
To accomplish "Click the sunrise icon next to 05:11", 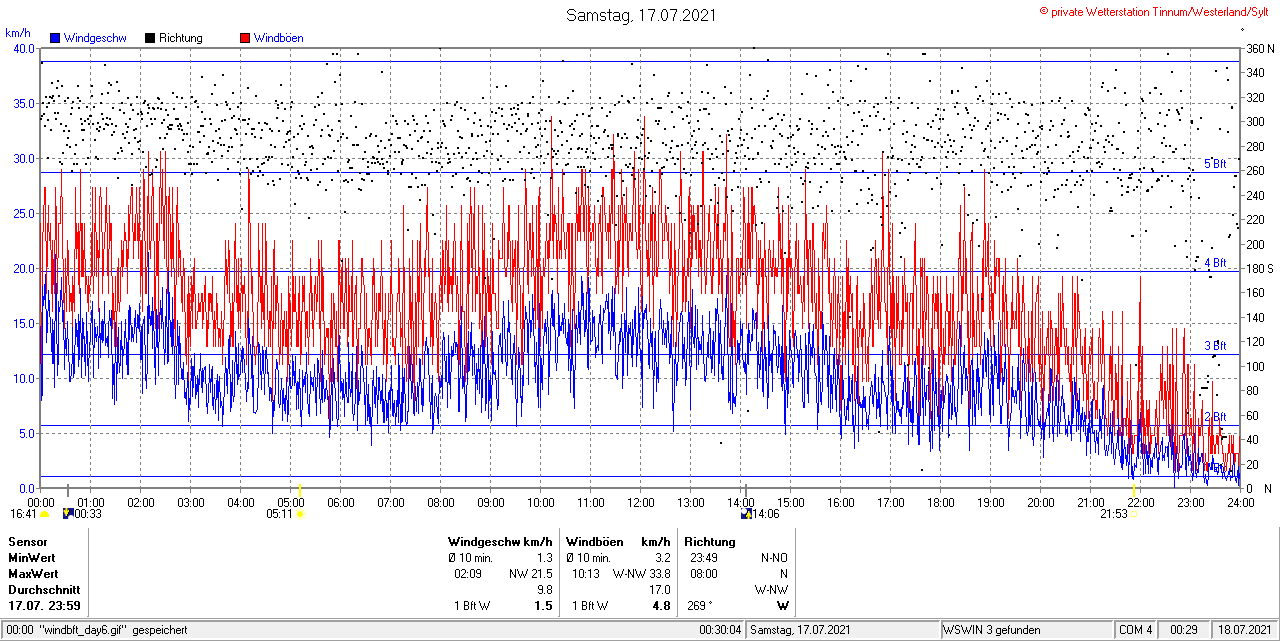I will tap(301, 514).
